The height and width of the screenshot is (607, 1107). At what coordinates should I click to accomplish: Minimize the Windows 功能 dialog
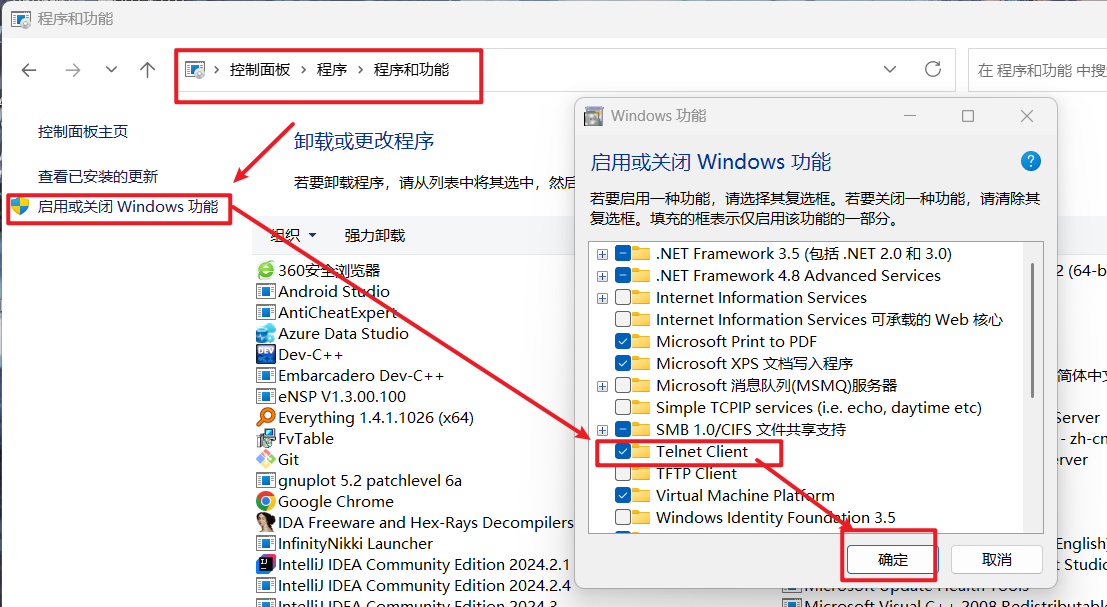pyautogui.click(x=910, y=116)
